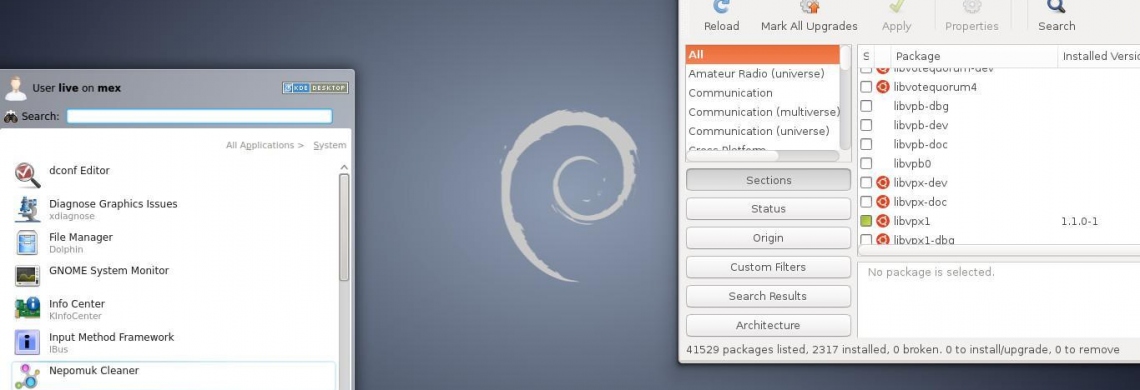
Task: Click the Origin filter button
Action: click(x=768, y=238)
